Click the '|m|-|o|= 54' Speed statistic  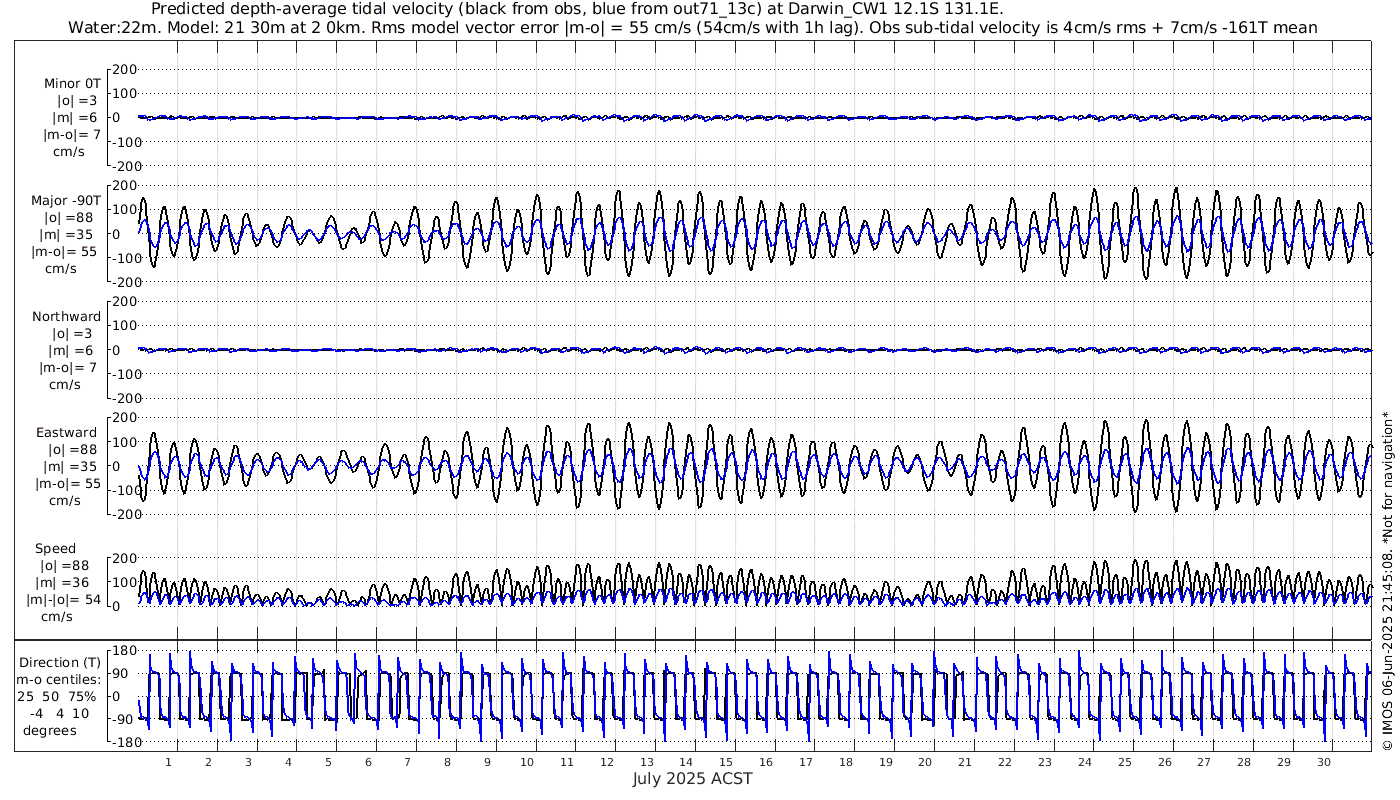click(64, 600)
